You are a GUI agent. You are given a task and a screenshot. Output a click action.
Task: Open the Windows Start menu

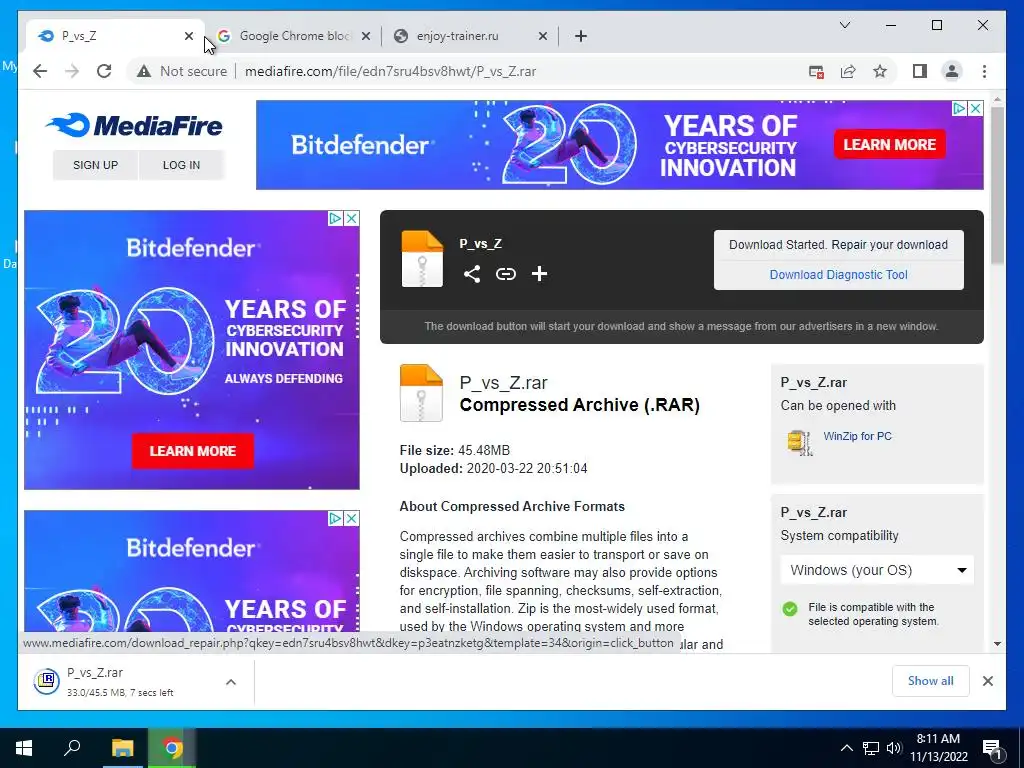[x=24, y=748]
